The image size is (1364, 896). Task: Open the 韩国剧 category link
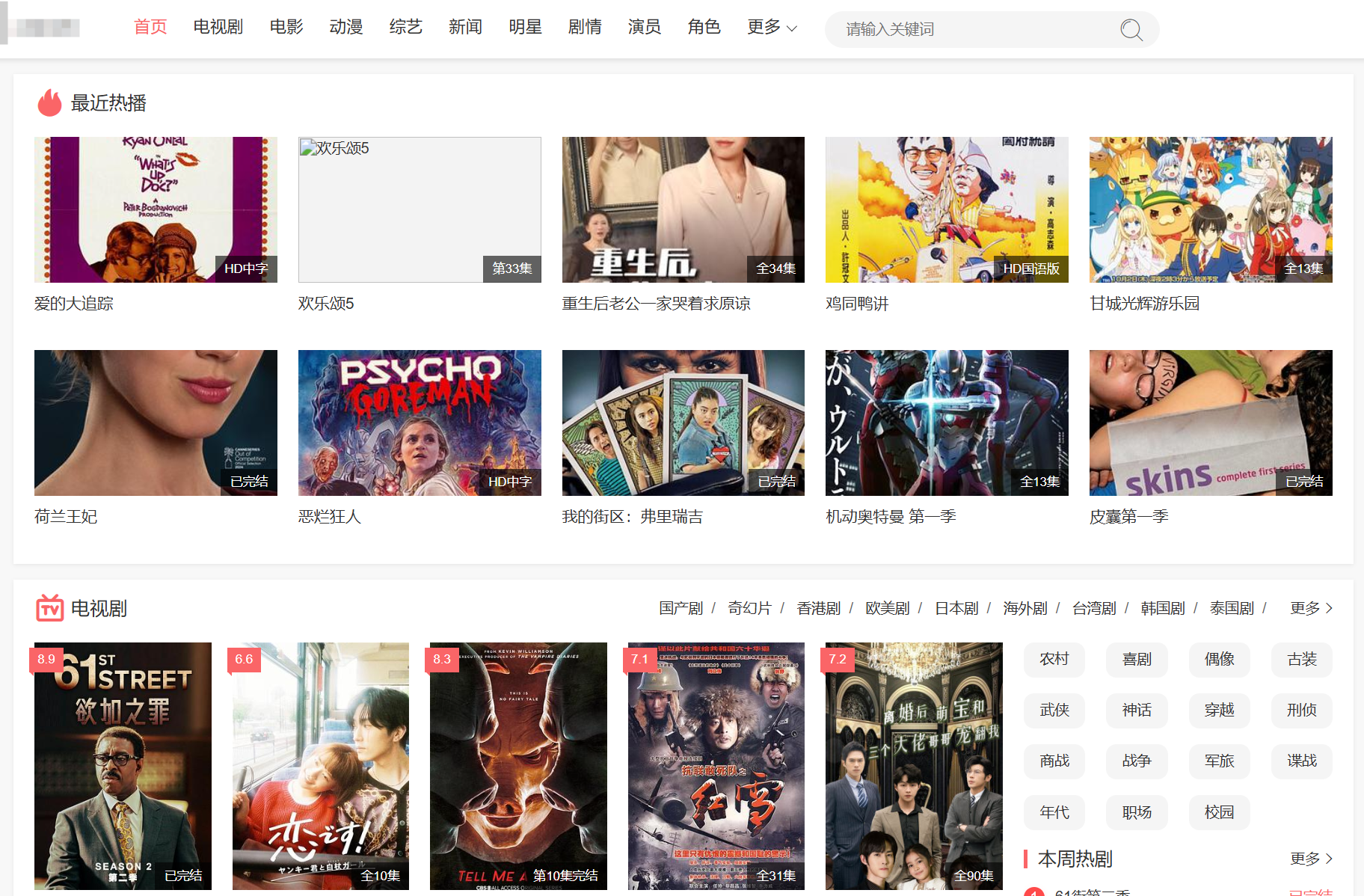tap(1162, 608)
